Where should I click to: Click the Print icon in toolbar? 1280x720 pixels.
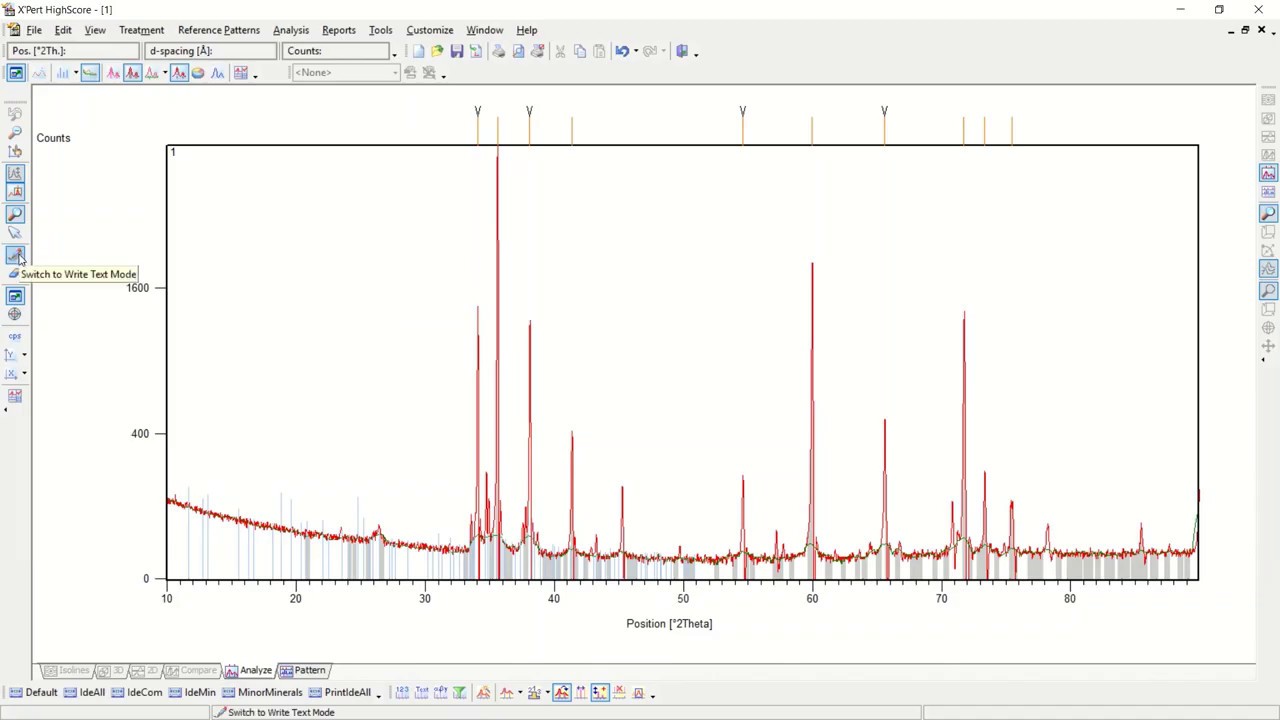[499, 51]
